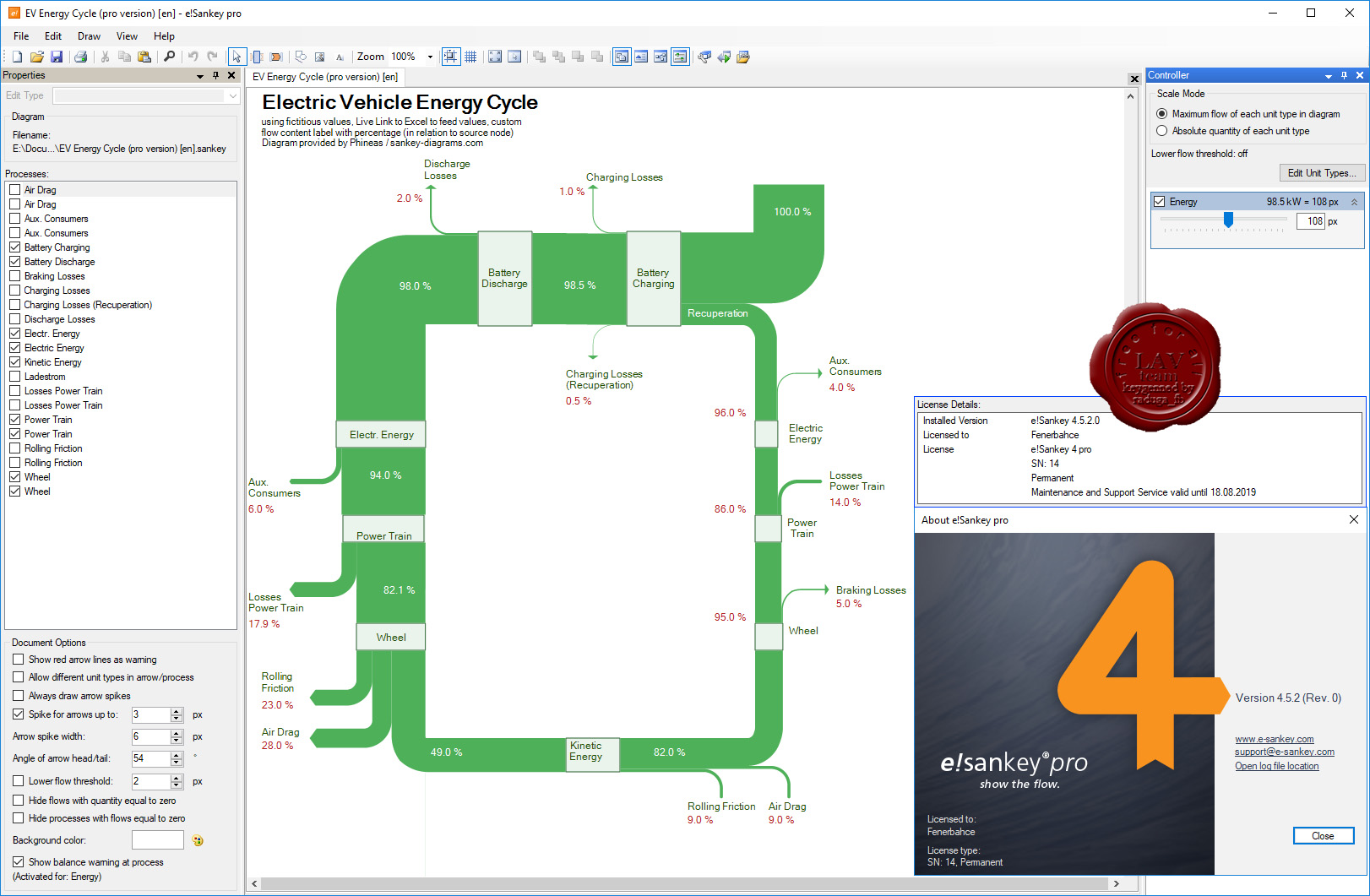Increase the Lower flow threshold stepper
This screenshot has width=1370, height=896.
pos(177,778)
